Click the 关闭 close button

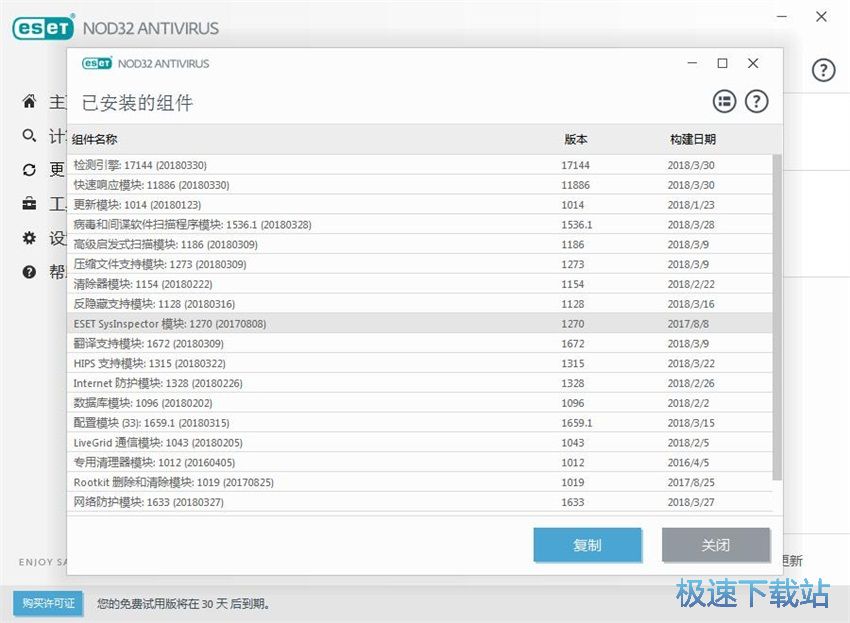pyautogui.click(x=716, y=545)
